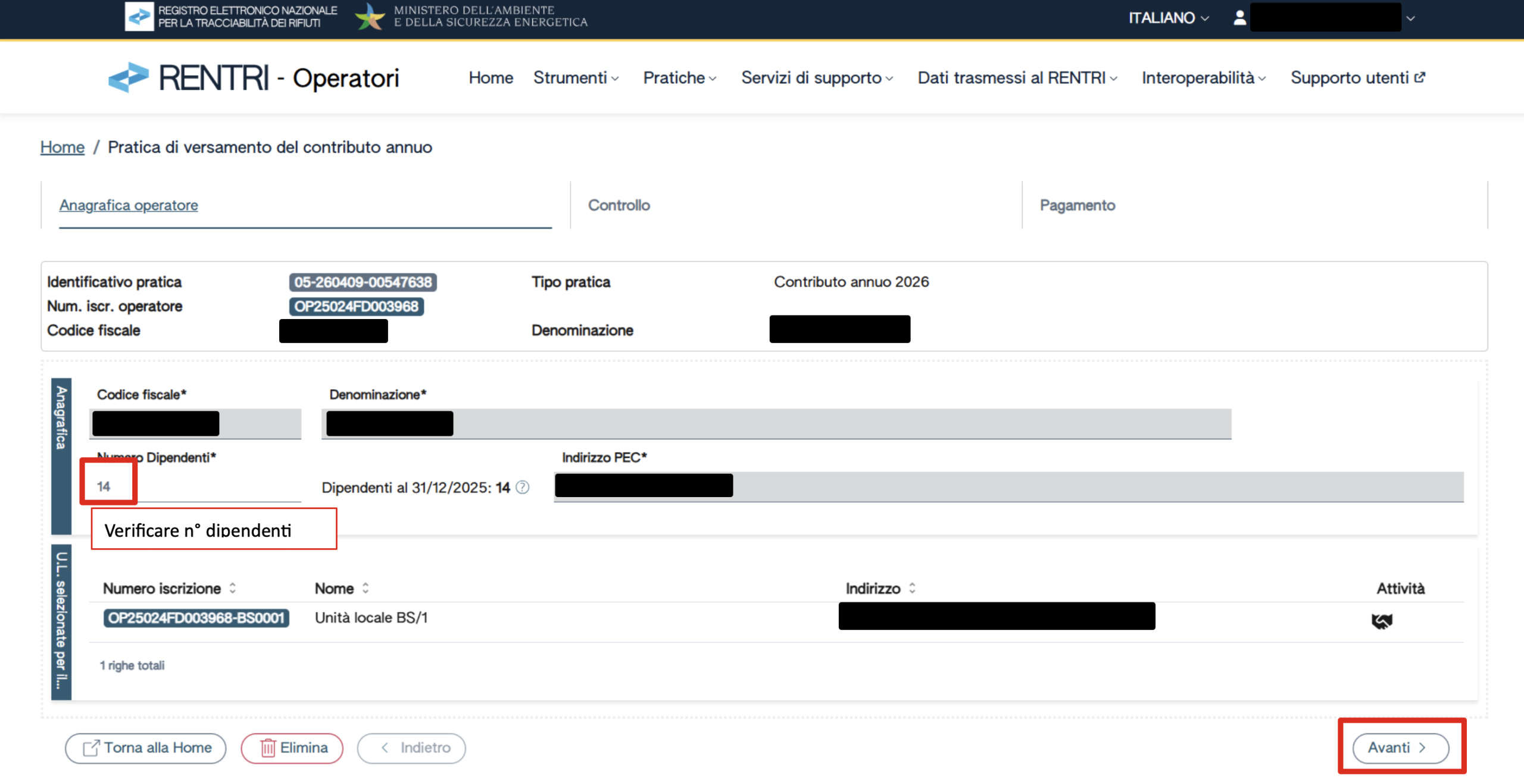Sort table by Nome column arrows

pos(366,588)
